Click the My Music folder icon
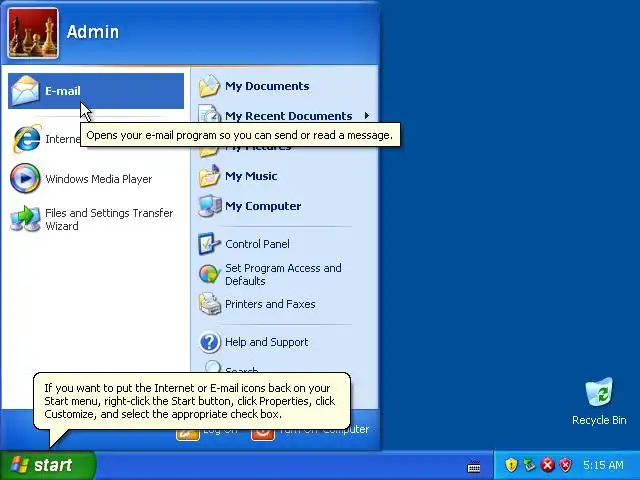Viewport: 640px width, 480px height. pyautogui.click(x=209, y=176)
